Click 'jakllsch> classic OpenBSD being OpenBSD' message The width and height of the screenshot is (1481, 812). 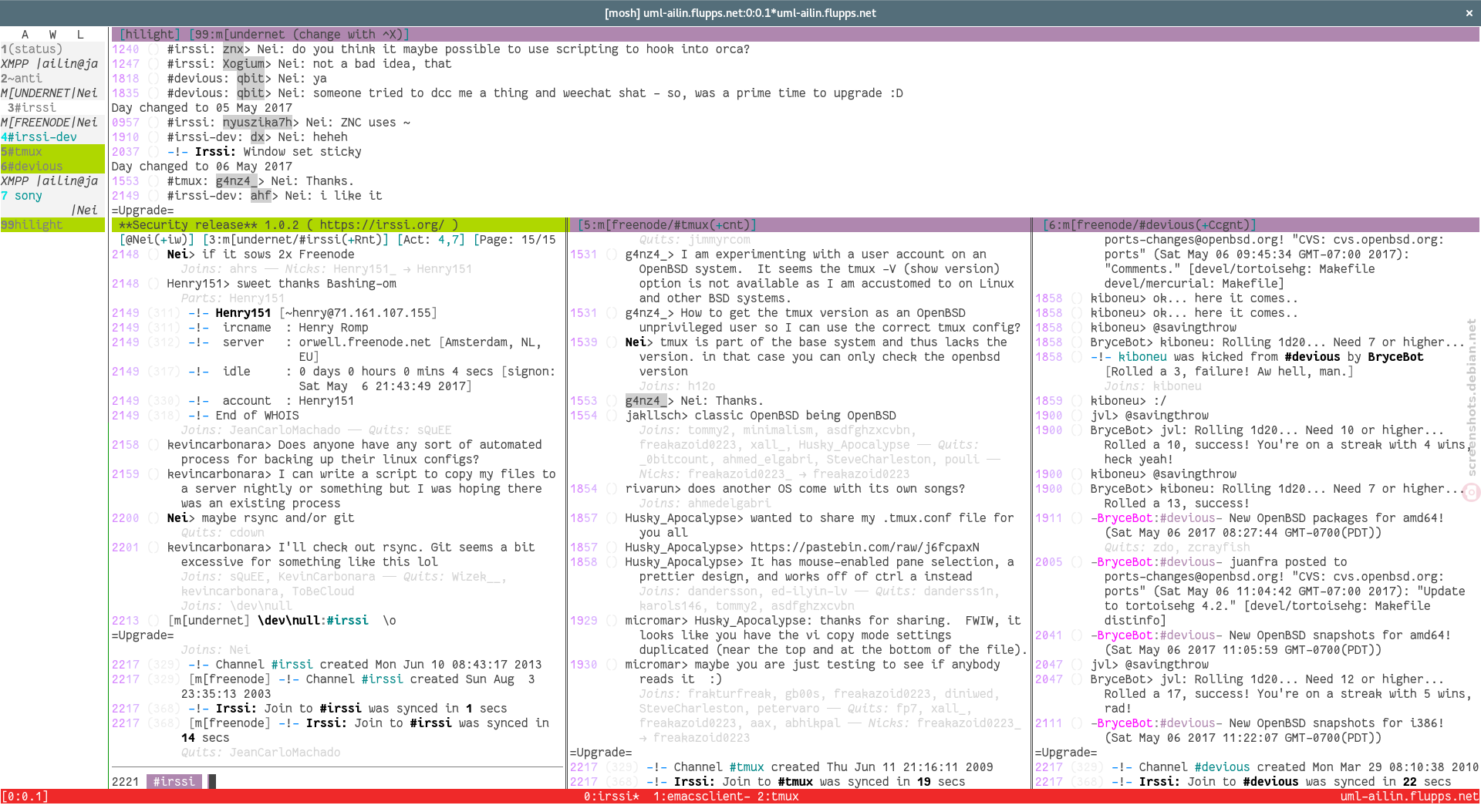pos(761,416)
